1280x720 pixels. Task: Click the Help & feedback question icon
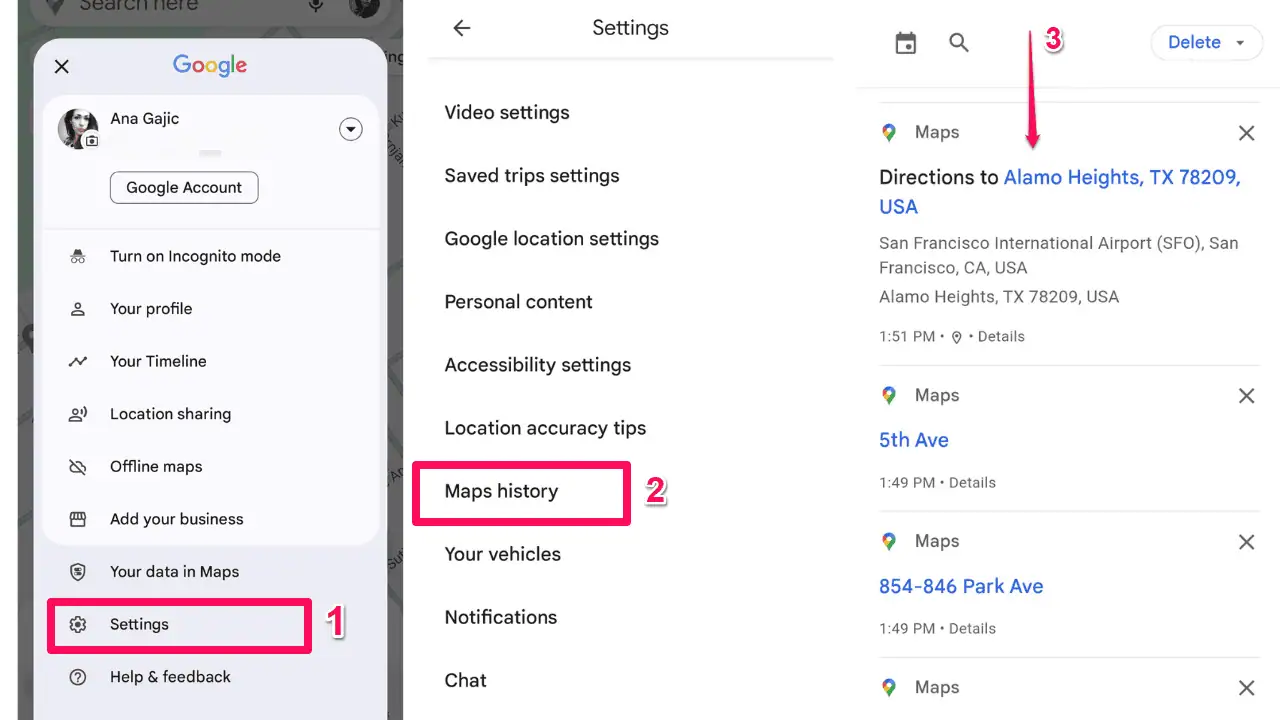78,677
